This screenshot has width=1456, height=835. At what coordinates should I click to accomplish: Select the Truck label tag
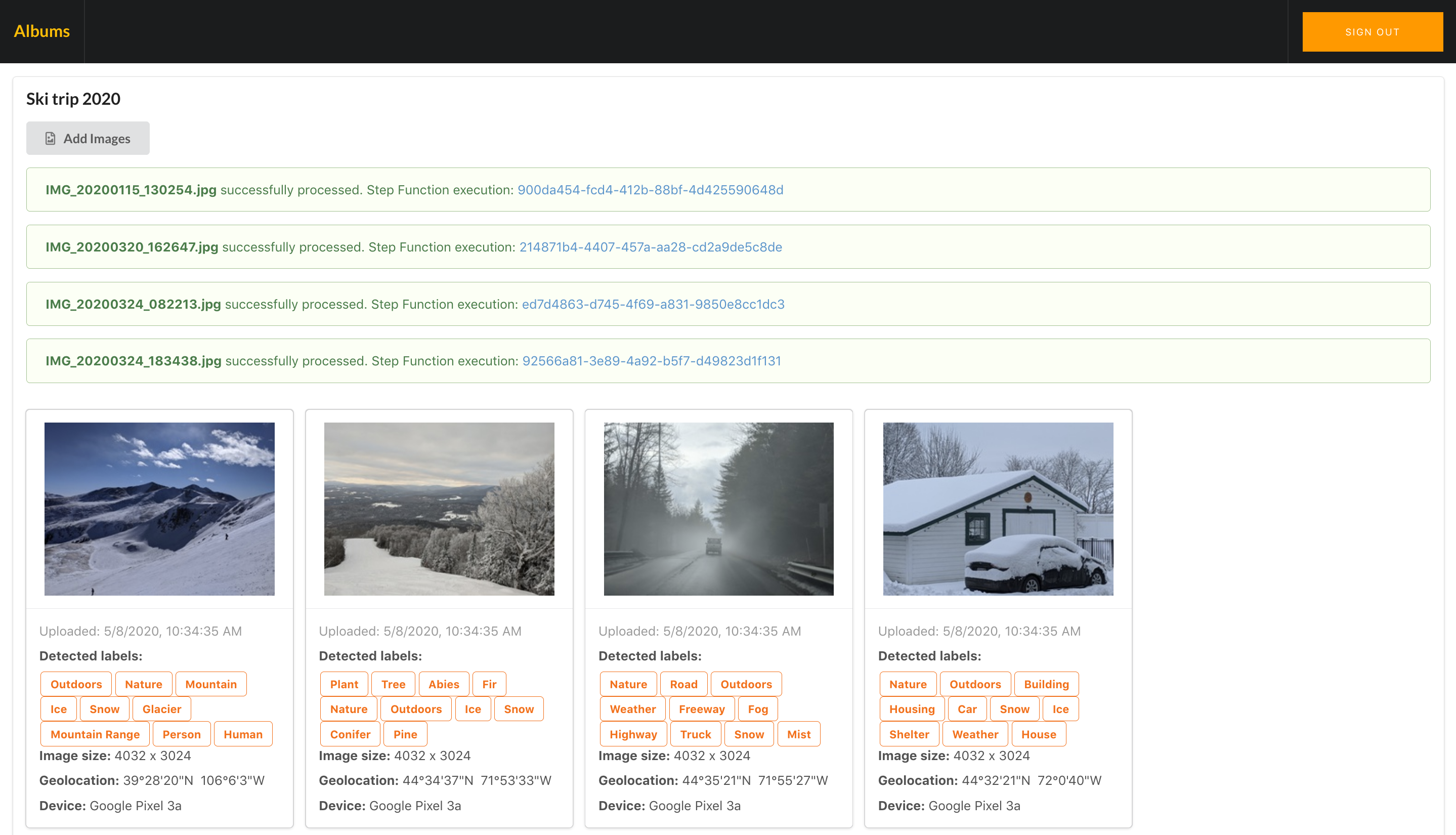[x=695, y=734]
